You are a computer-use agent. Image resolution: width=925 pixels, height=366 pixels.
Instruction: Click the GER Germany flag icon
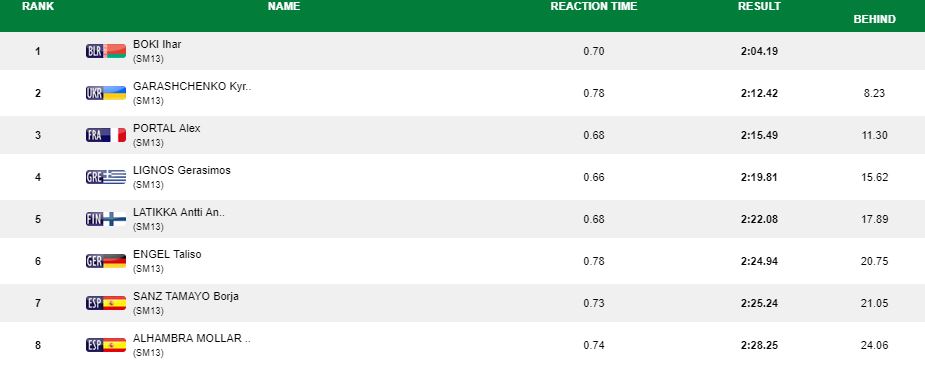coord(106,261)
